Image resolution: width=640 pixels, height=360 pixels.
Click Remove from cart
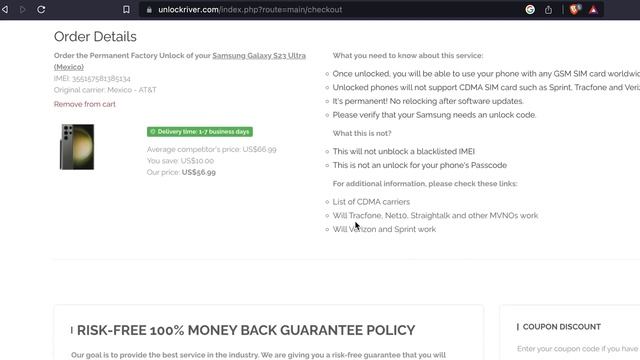(x=84, y=104)
